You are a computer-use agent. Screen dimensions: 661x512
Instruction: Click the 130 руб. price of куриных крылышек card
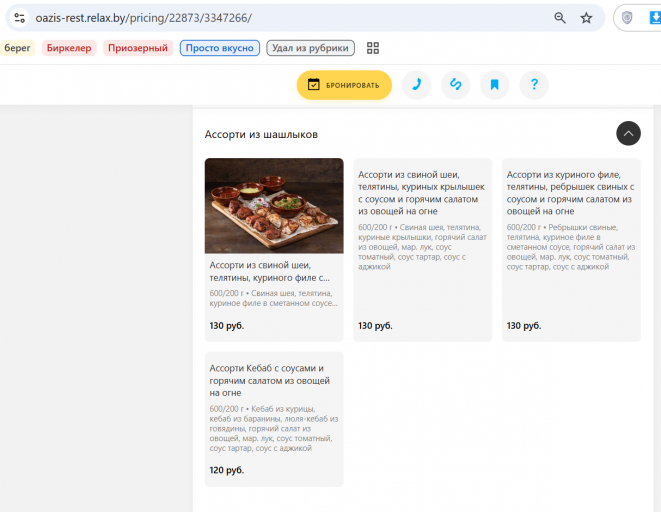point(375,326)
